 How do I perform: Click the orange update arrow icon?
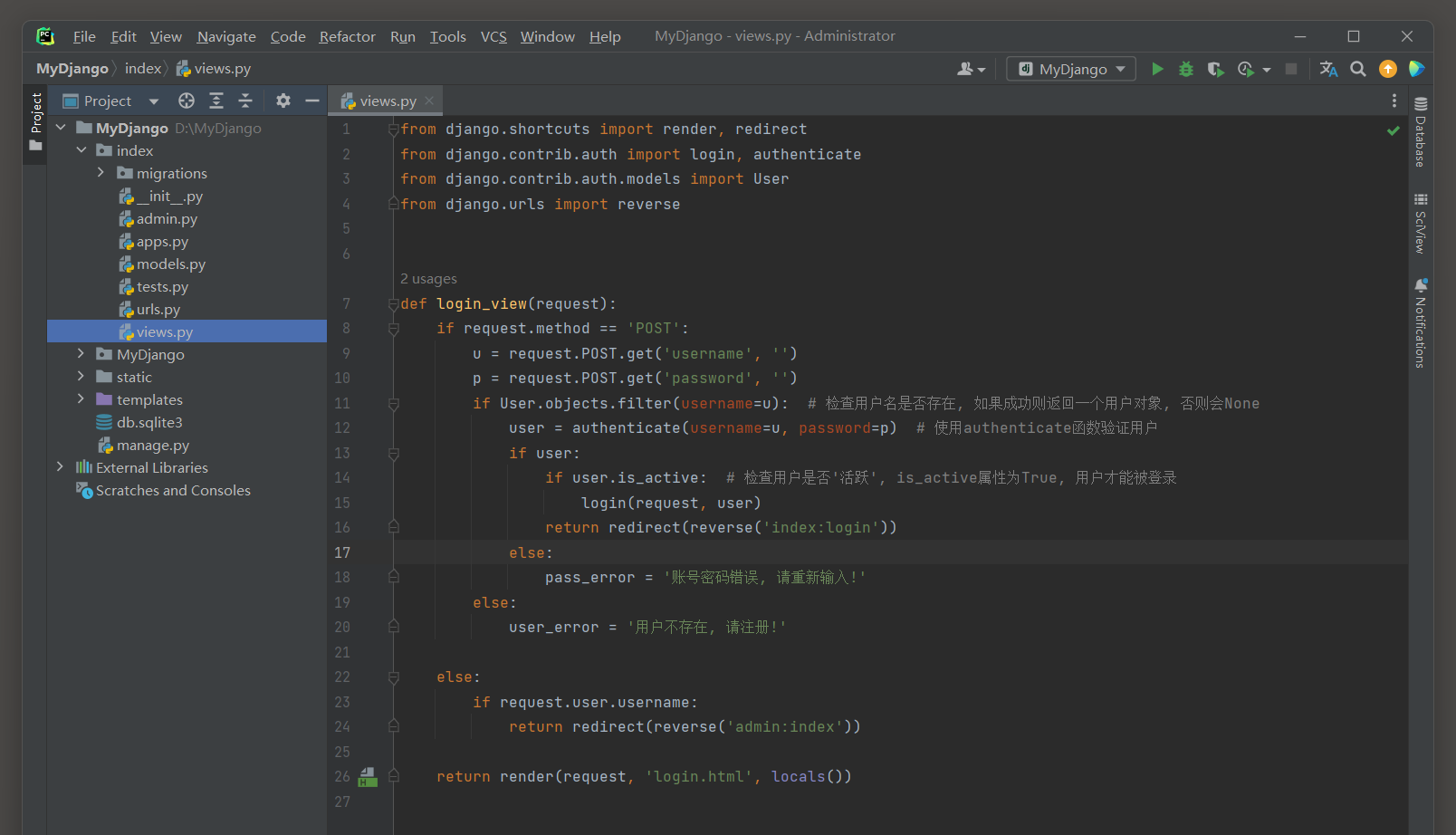[1387, 69]
